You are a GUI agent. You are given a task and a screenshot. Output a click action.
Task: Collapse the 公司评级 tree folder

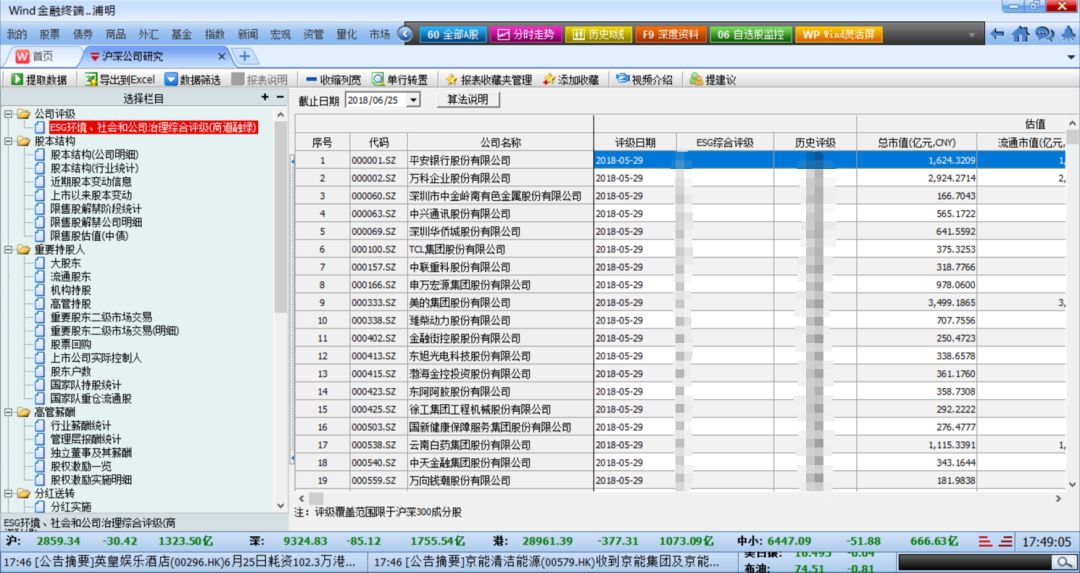[x=8, y=114]
